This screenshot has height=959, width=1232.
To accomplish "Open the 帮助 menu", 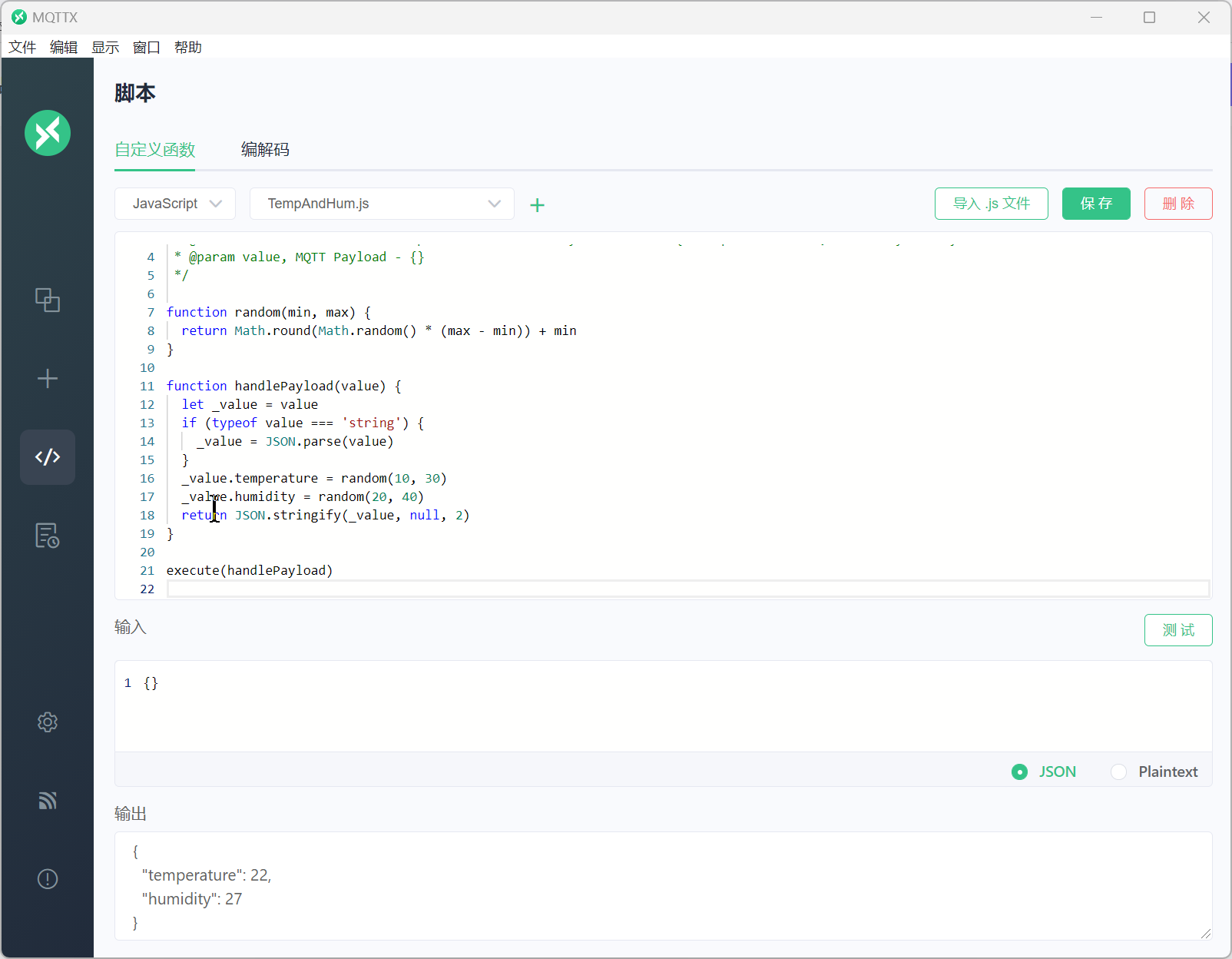I will tap(187, 48).
